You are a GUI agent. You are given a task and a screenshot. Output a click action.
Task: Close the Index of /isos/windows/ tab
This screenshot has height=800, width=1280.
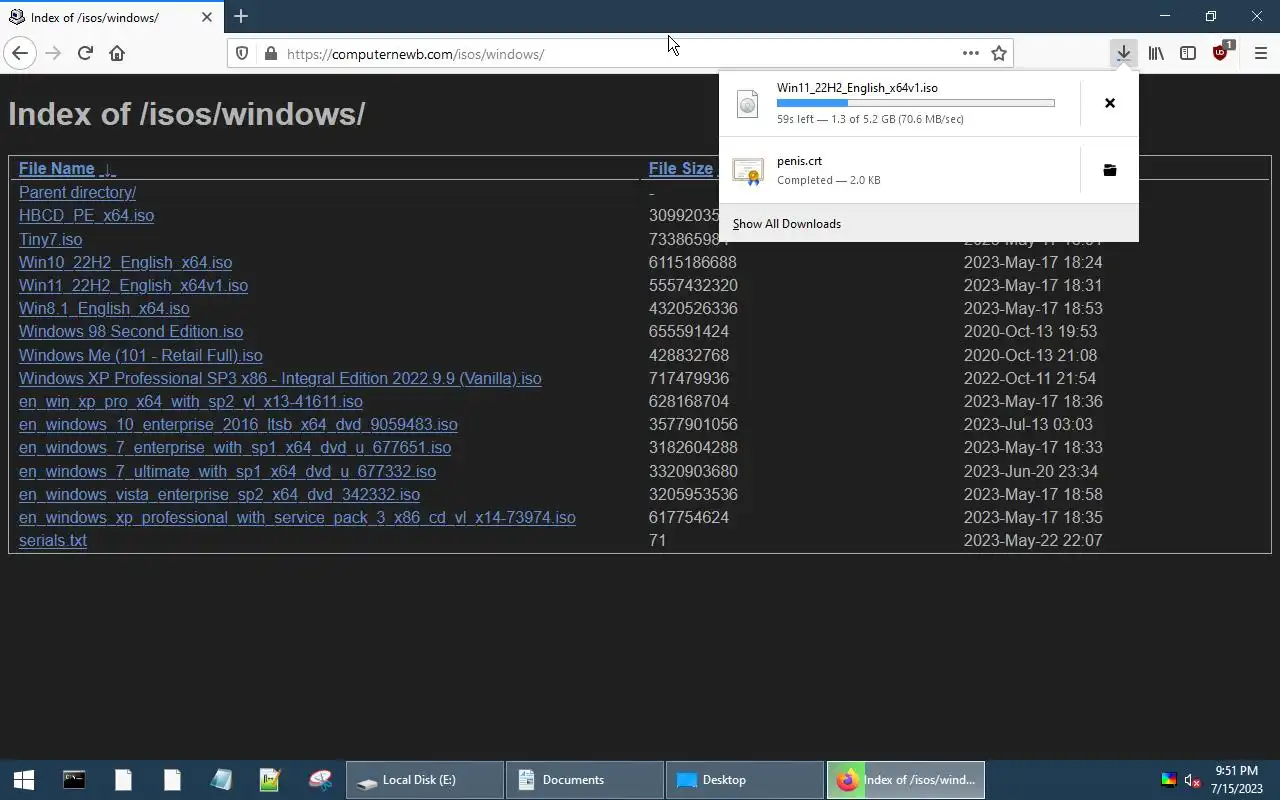tap(207, 17)
